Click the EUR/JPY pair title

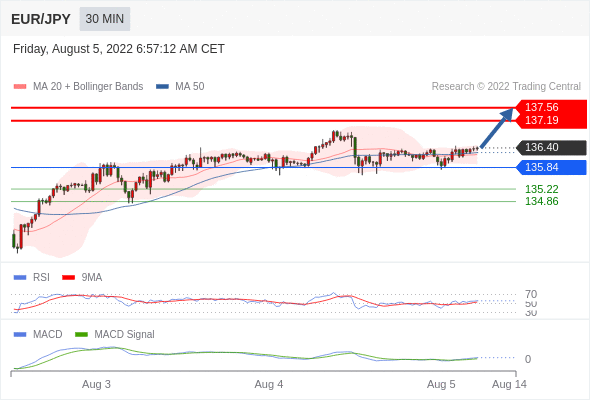pos(41,19)
